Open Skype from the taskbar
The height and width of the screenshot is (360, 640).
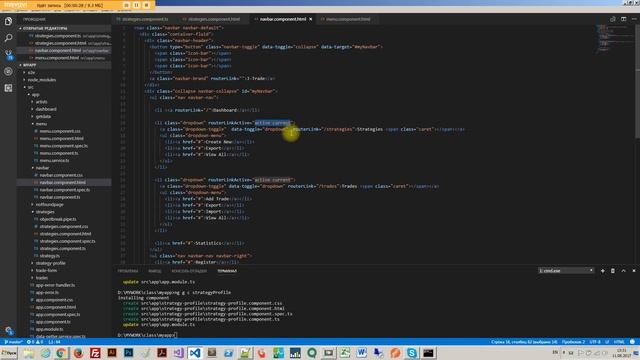411,353
